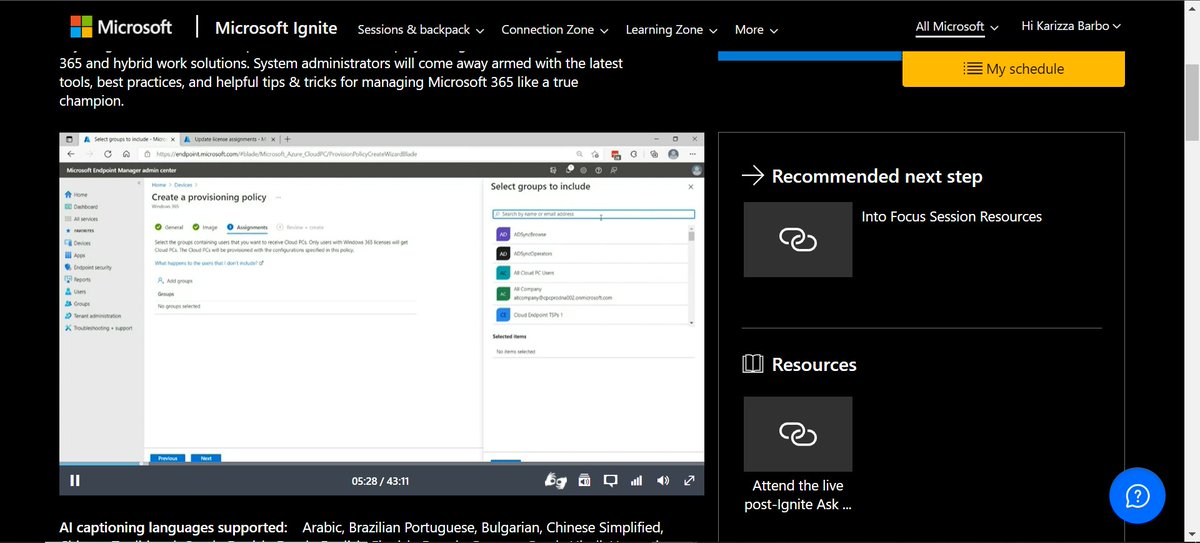Click the My schedule button
The height and width of the screenshot is (543, 1200).
click(1013, 69)
